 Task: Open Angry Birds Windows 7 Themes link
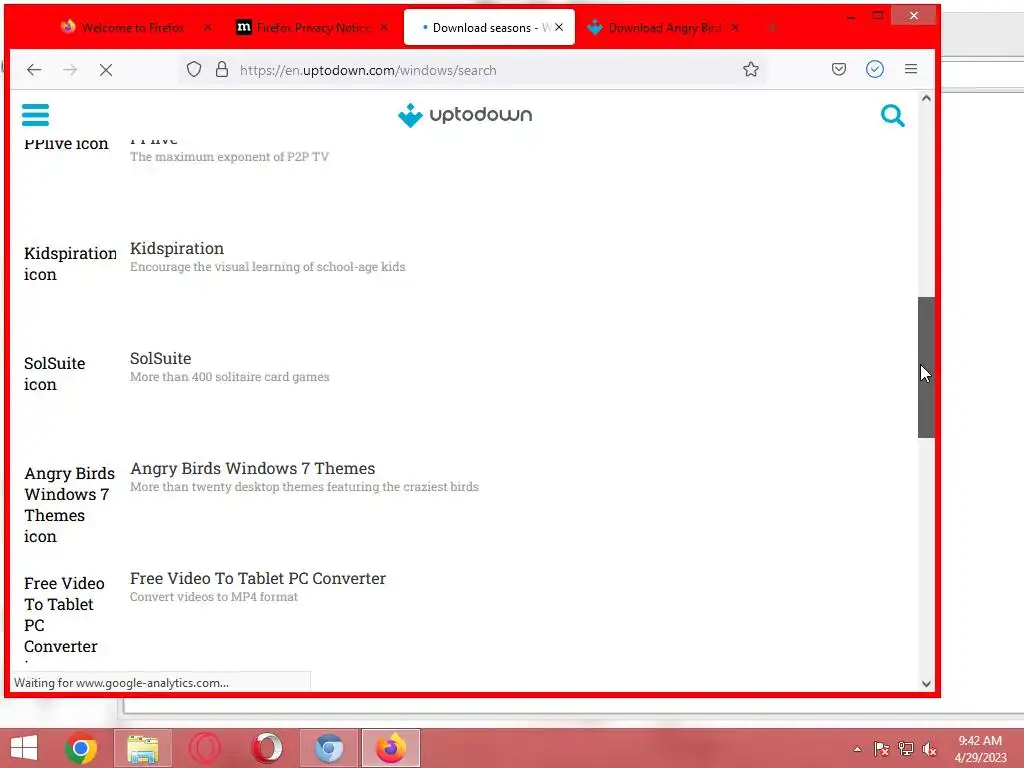[253, 468]
